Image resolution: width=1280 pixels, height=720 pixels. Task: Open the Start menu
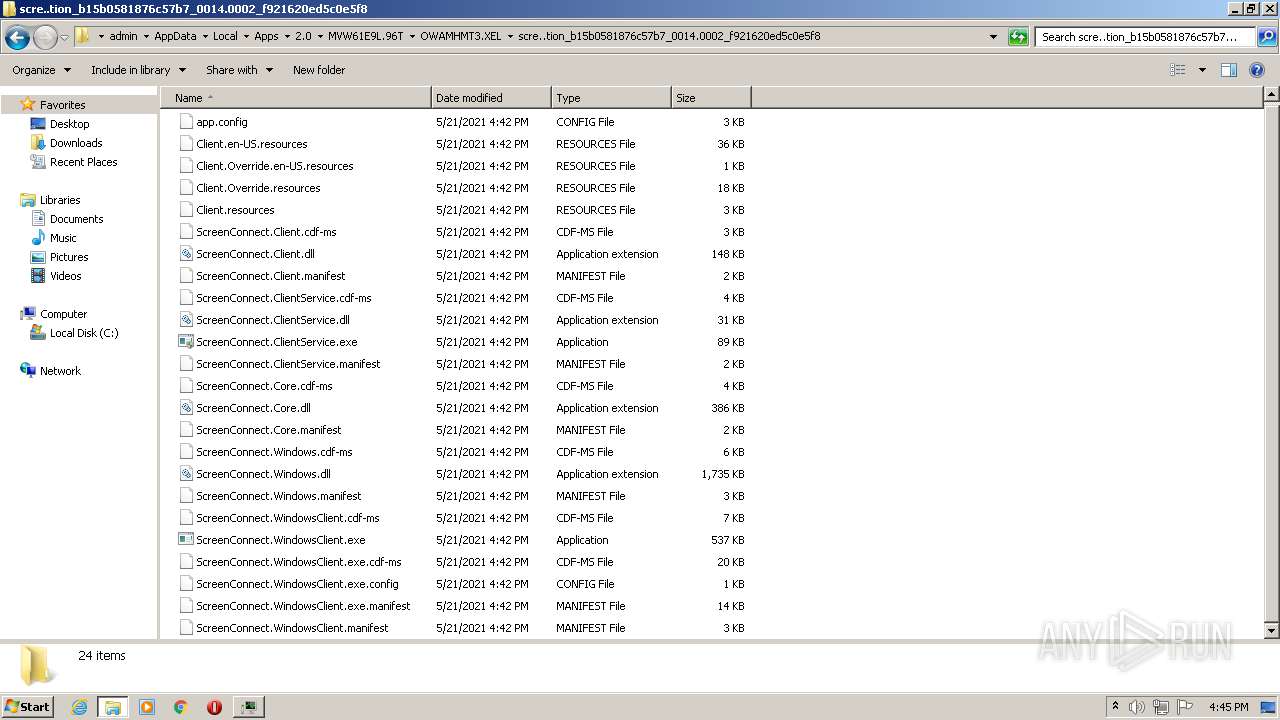[x=28, y=706]
